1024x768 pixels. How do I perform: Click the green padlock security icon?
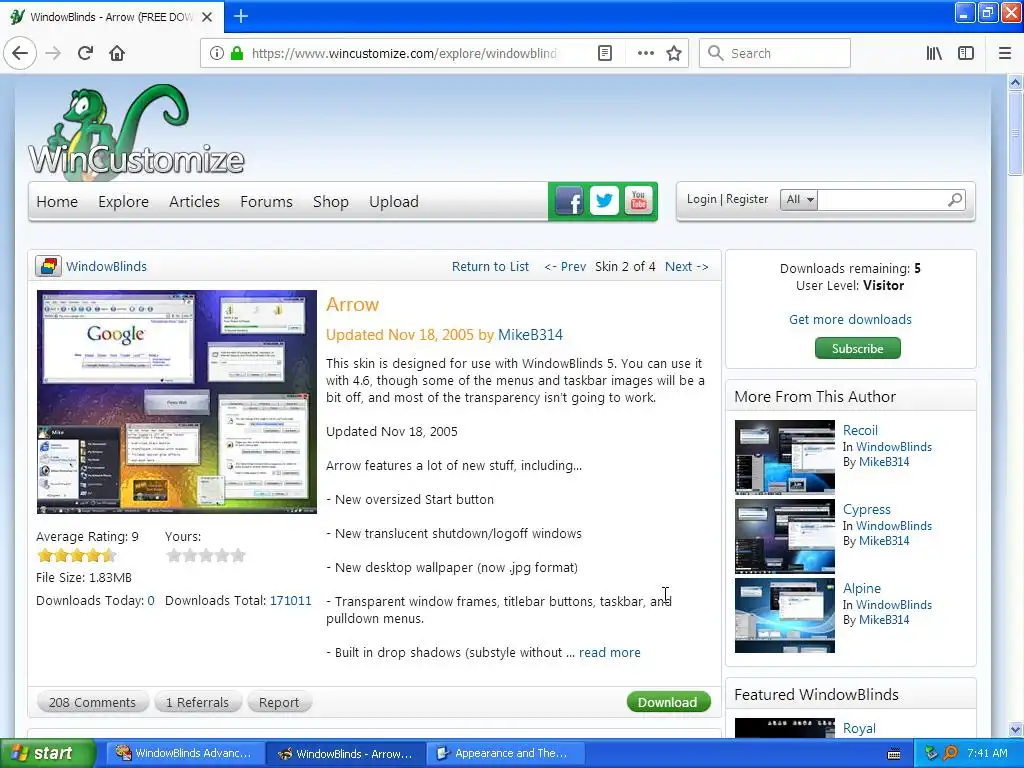(237, 54)
